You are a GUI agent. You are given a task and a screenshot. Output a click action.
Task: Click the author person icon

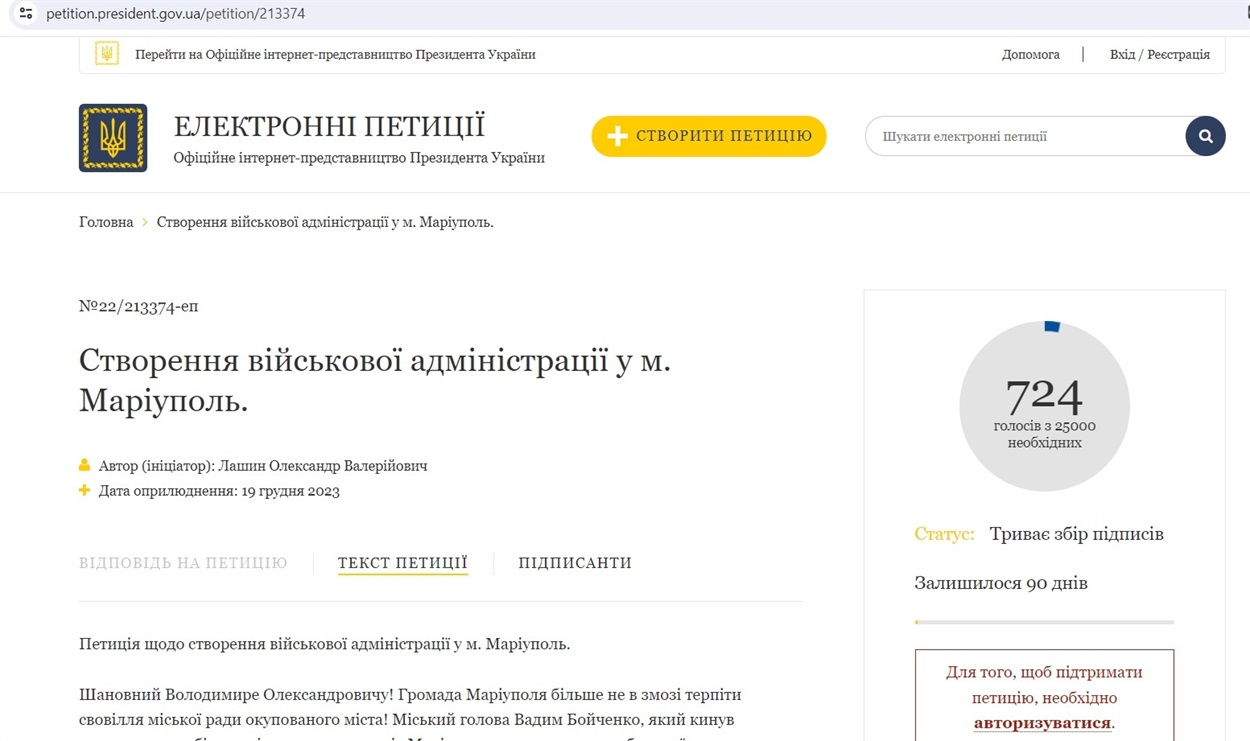pyautogui.click(x=85, y=465)
